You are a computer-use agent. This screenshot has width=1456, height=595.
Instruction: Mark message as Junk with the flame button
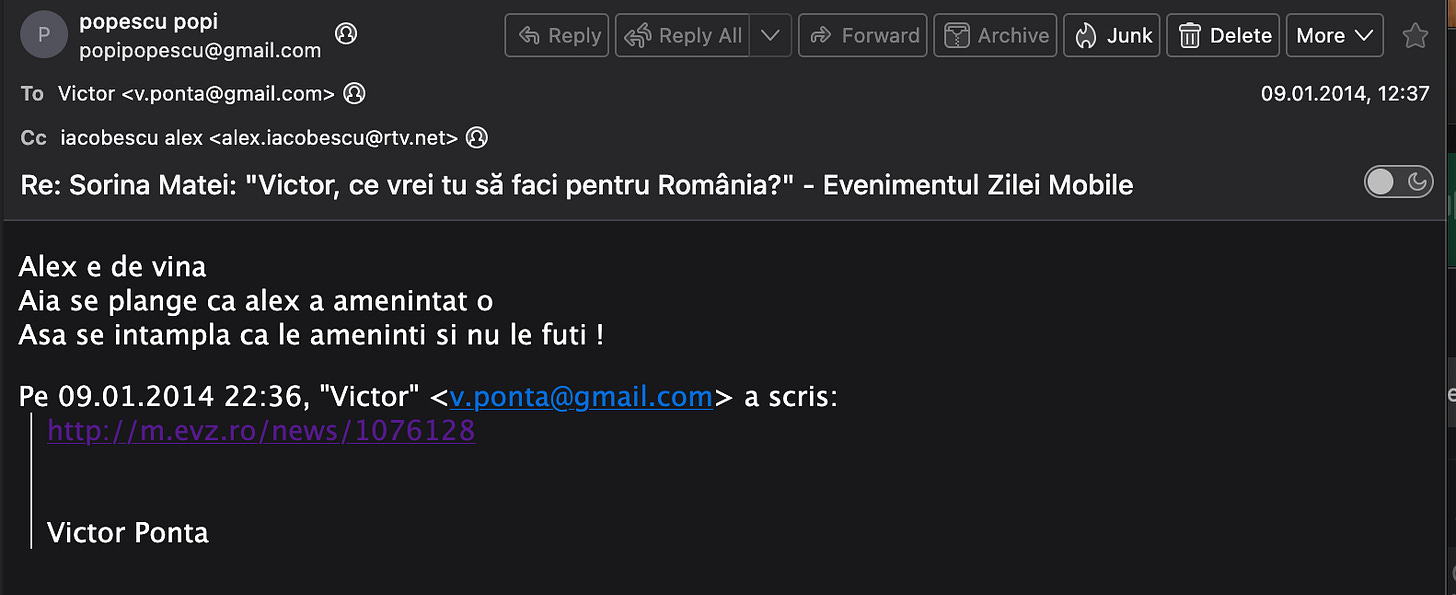point(1111,35)
